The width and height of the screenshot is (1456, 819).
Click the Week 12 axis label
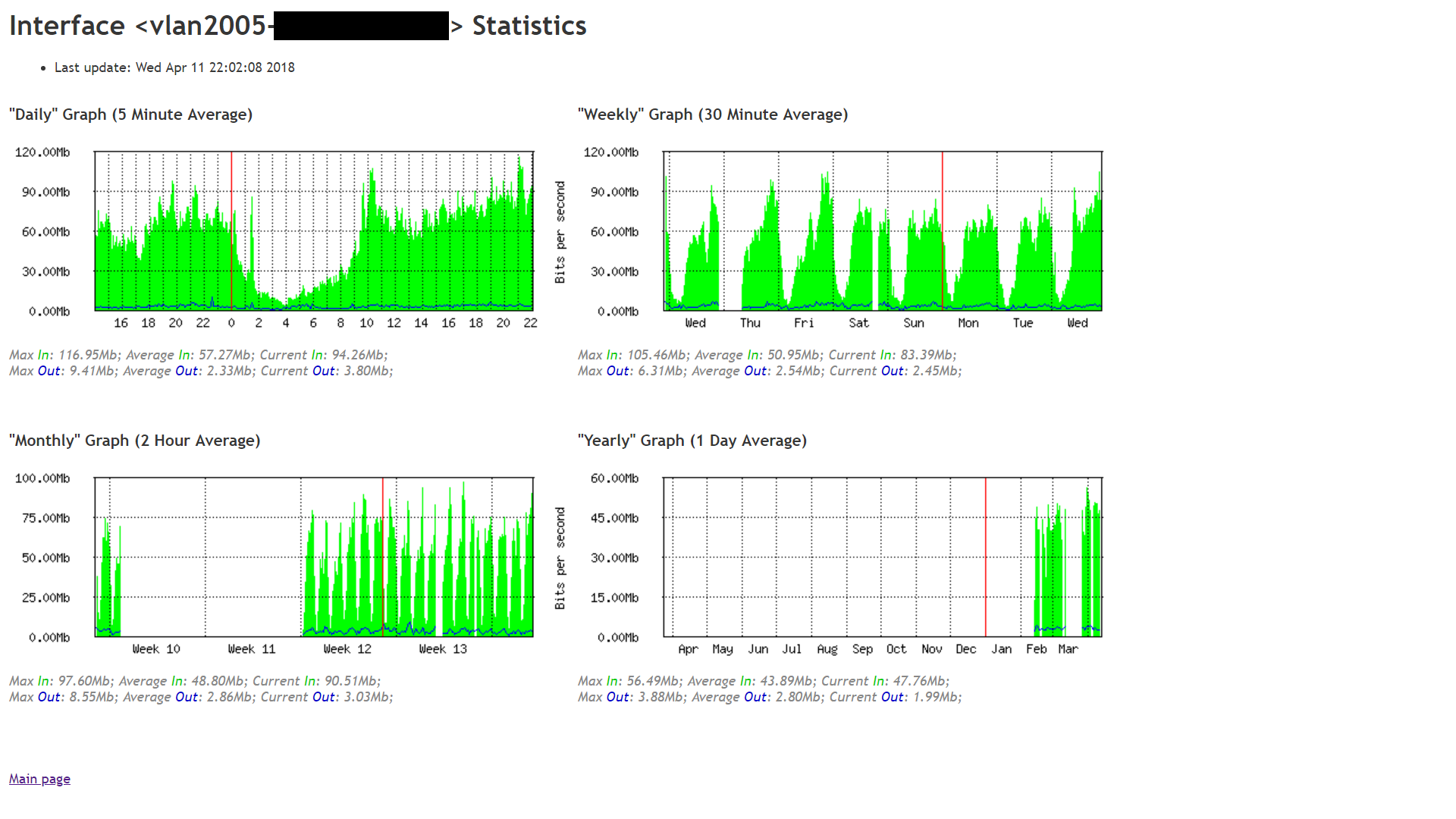tap(347, 648)
